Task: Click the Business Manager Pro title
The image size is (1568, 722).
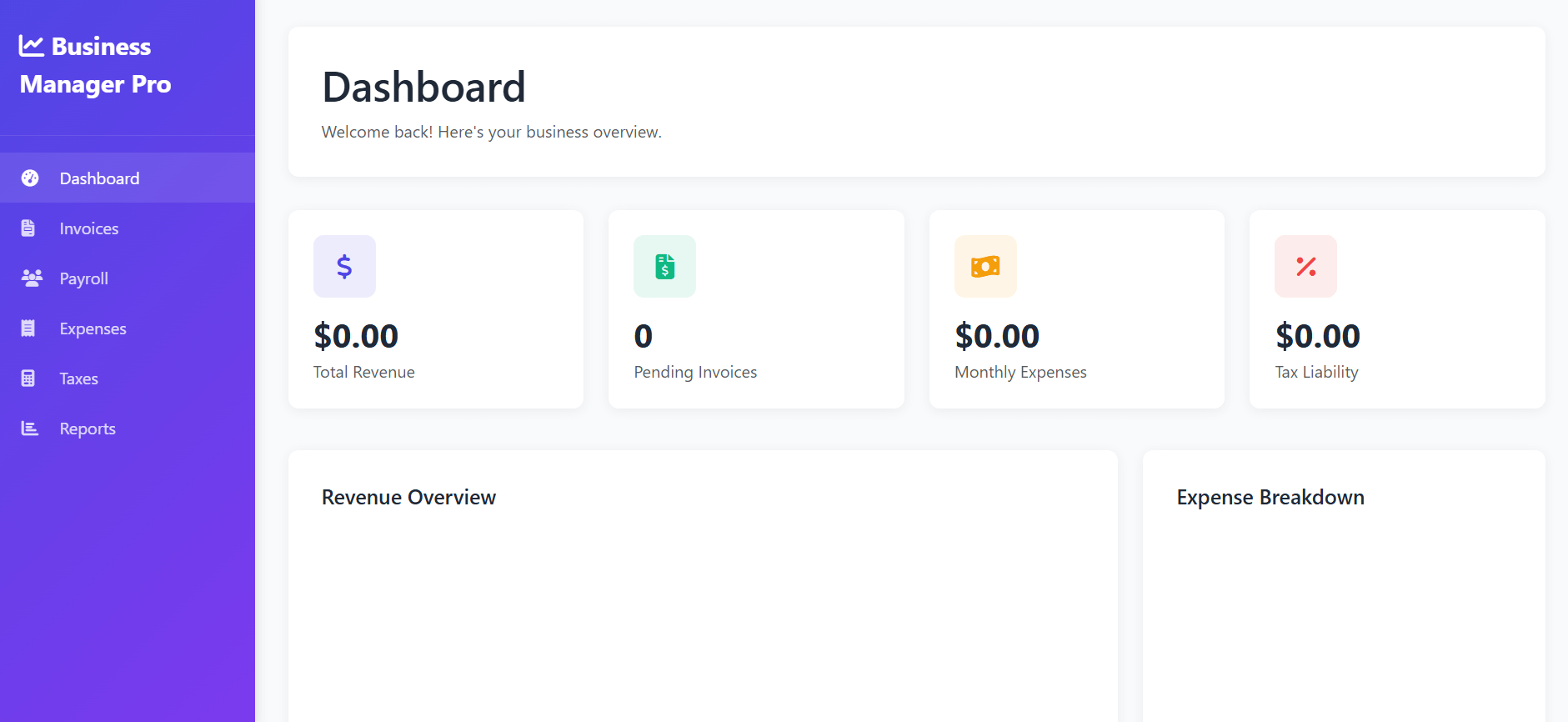Action: [96, 66]
